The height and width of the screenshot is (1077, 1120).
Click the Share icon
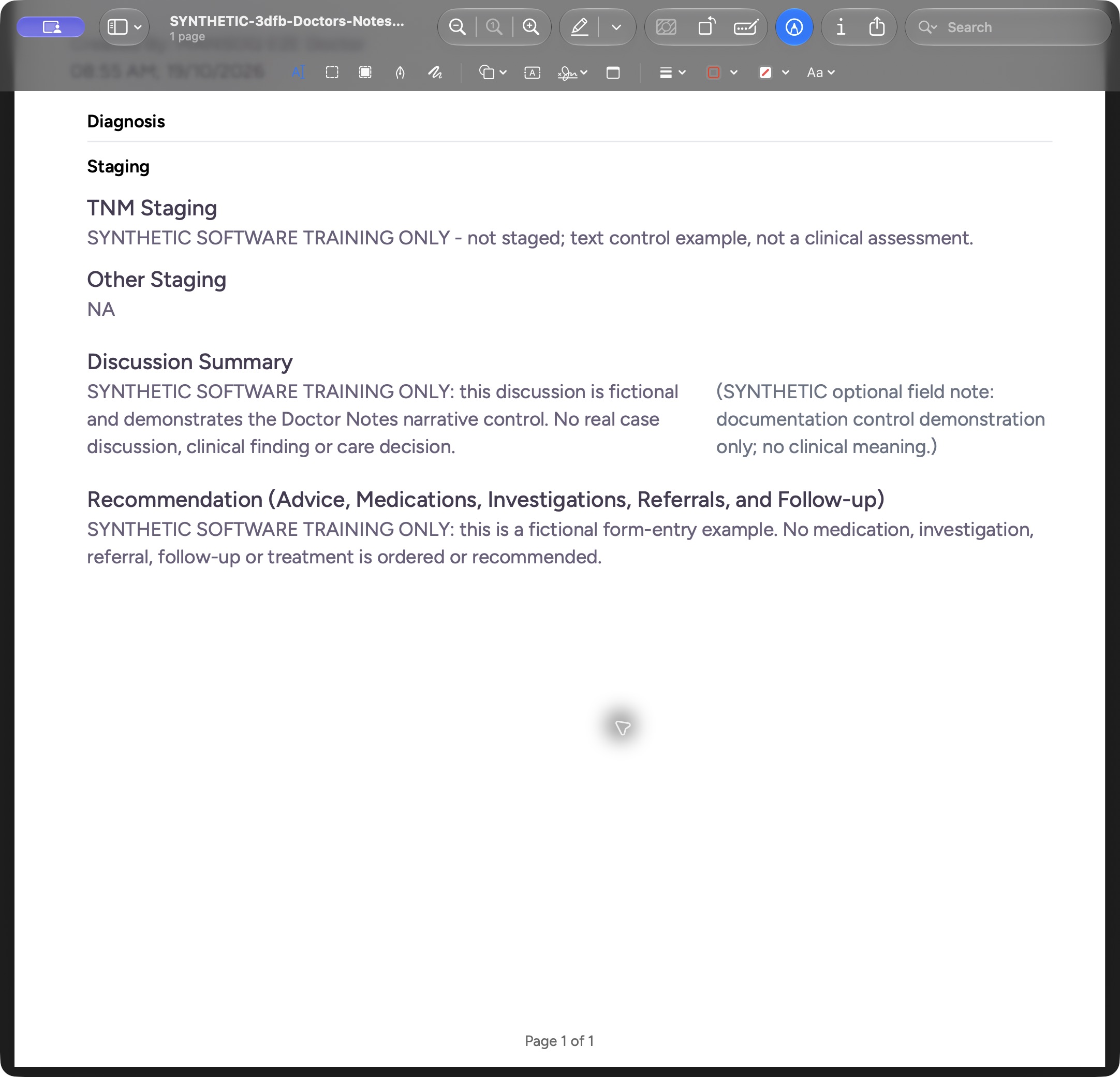pyautogui.click(x=877, y=27)
